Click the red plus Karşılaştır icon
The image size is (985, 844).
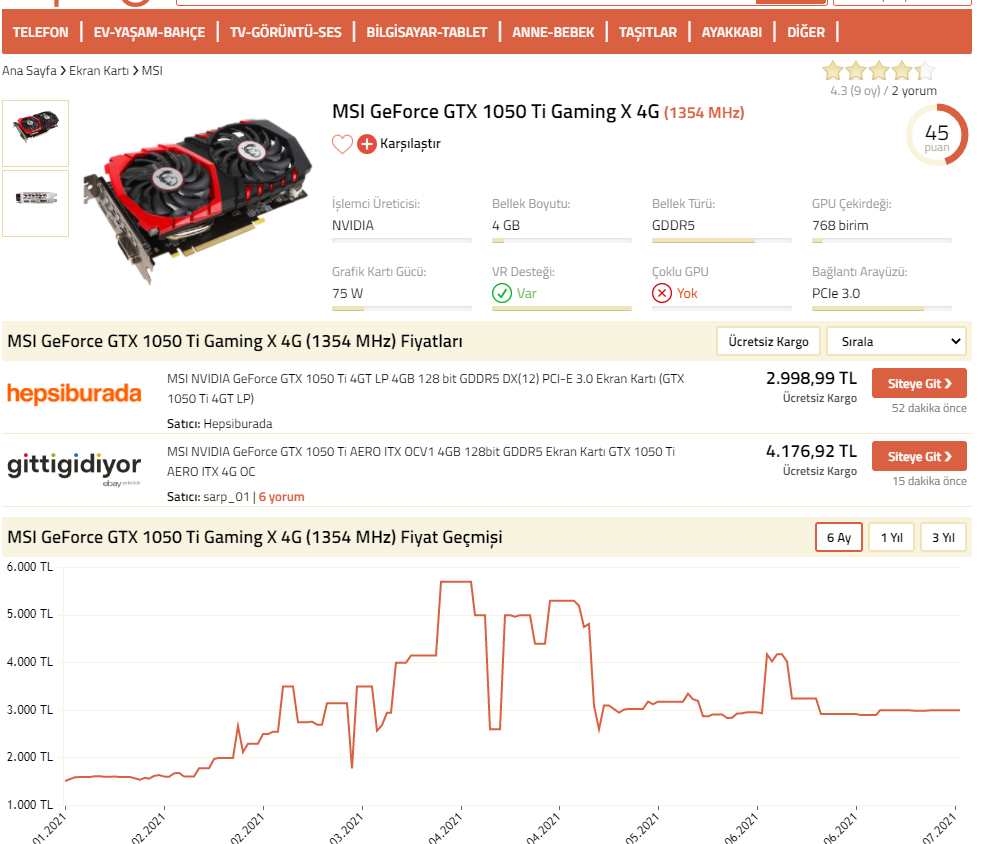point(367,144)
